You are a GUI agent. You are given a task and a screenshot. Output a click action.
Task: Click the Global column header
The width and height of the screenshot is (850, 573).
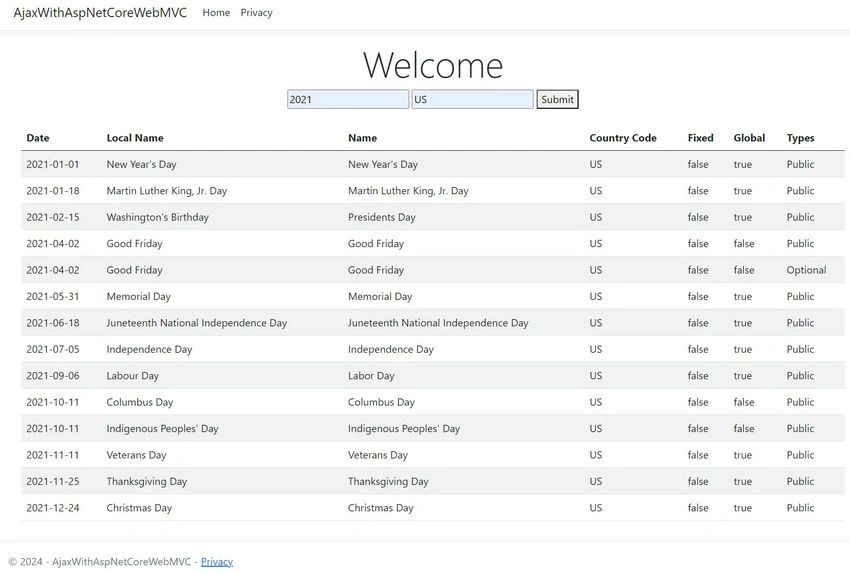[749, 138]
